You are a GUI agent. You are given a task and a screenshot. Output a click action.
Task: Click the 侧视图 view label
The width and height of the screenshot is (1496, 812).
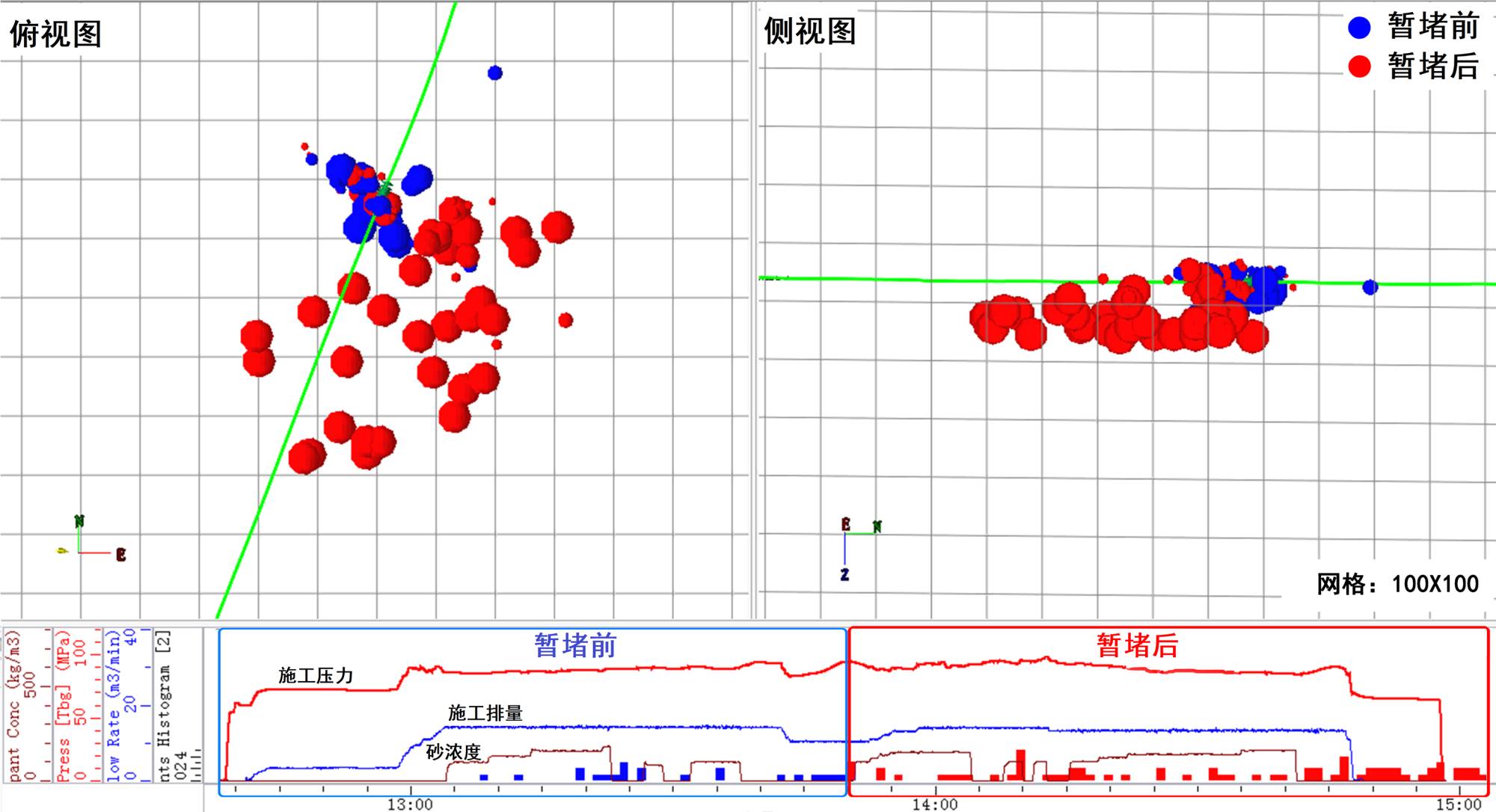[x=809, y=31]
